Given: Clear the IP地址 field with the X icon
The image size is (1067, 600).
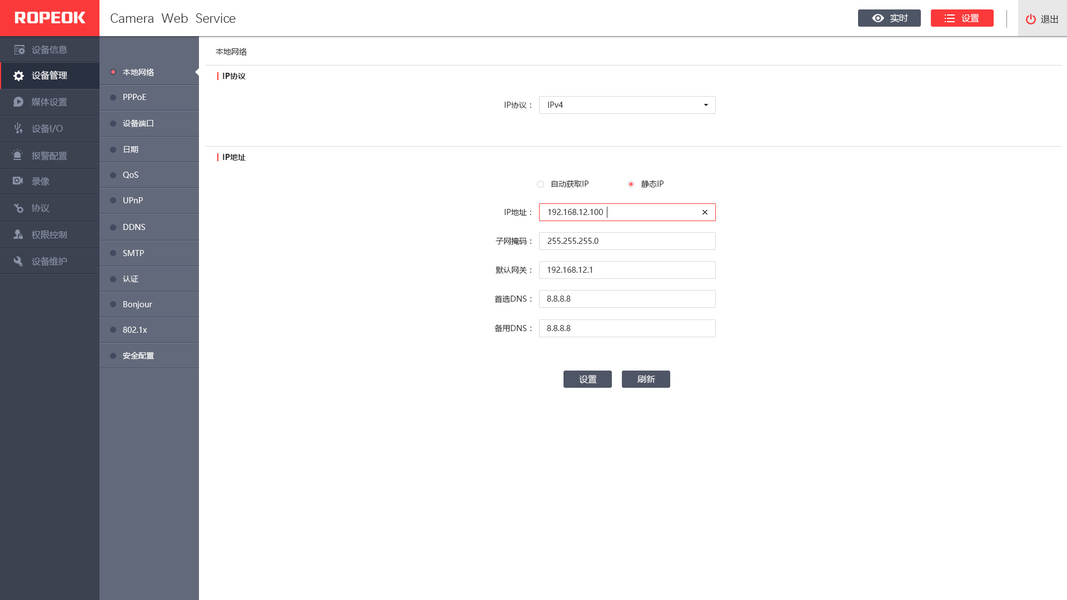Looking at the screenshot, I should click(705, 212).
